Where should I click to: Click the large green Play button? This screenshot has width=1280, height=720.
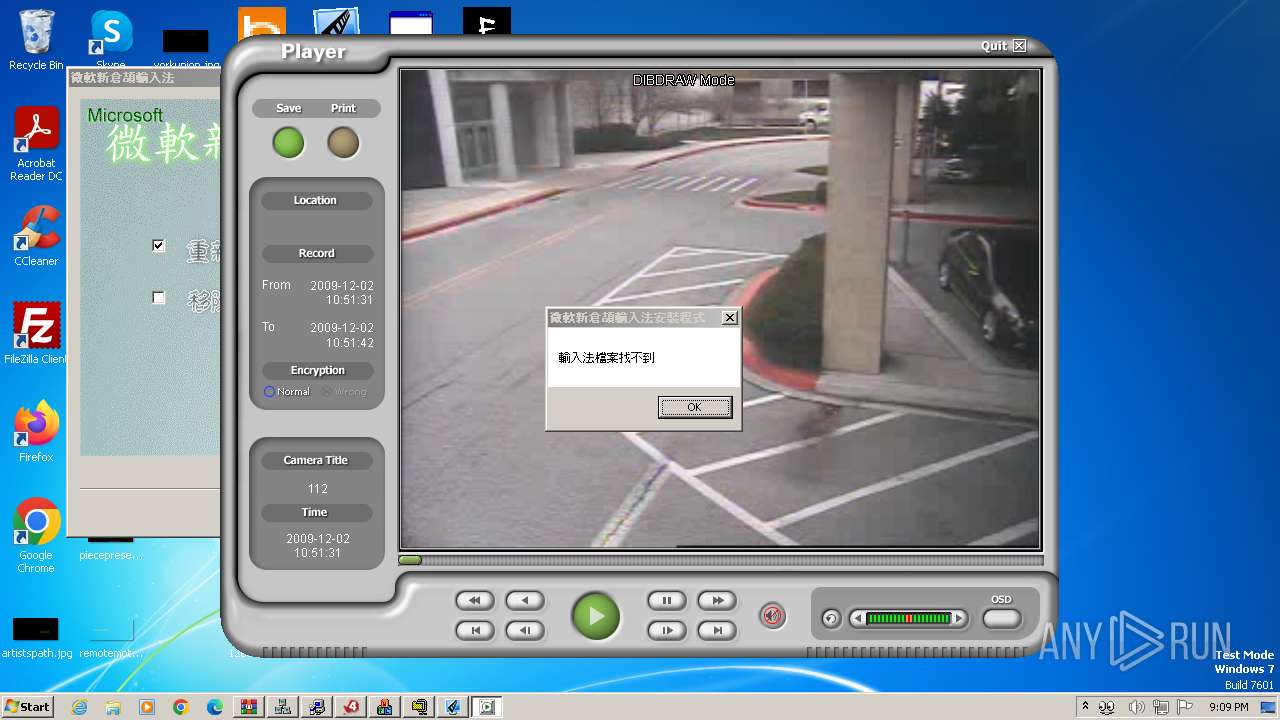(596, 615)
